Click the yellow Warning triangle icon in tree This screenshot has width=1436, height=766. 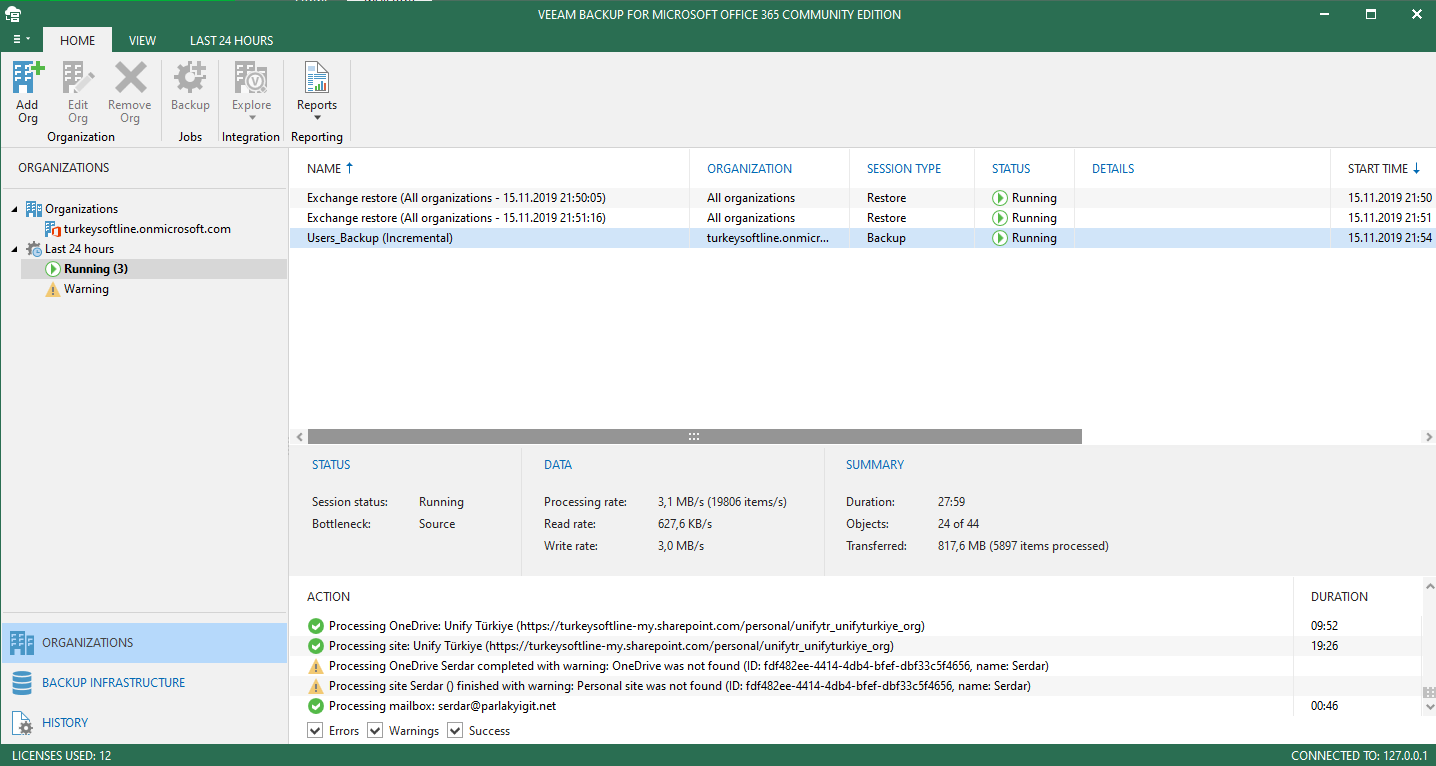click(x=53, y=289)
